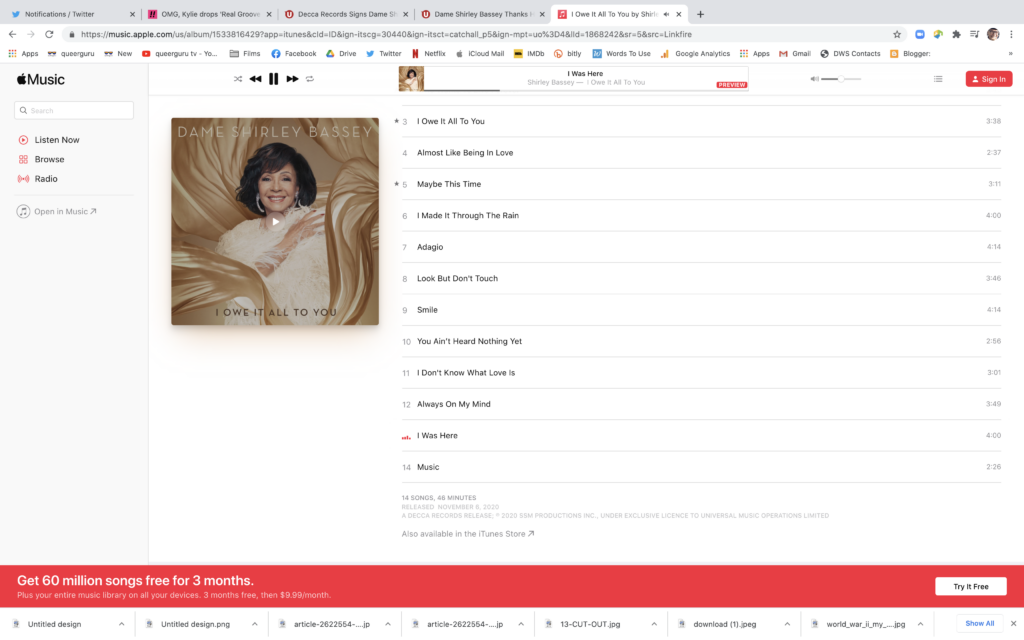The image size is (1024, 640).
Task: Open the Up Next queue list icon
Action: click(x=938, y=79)
